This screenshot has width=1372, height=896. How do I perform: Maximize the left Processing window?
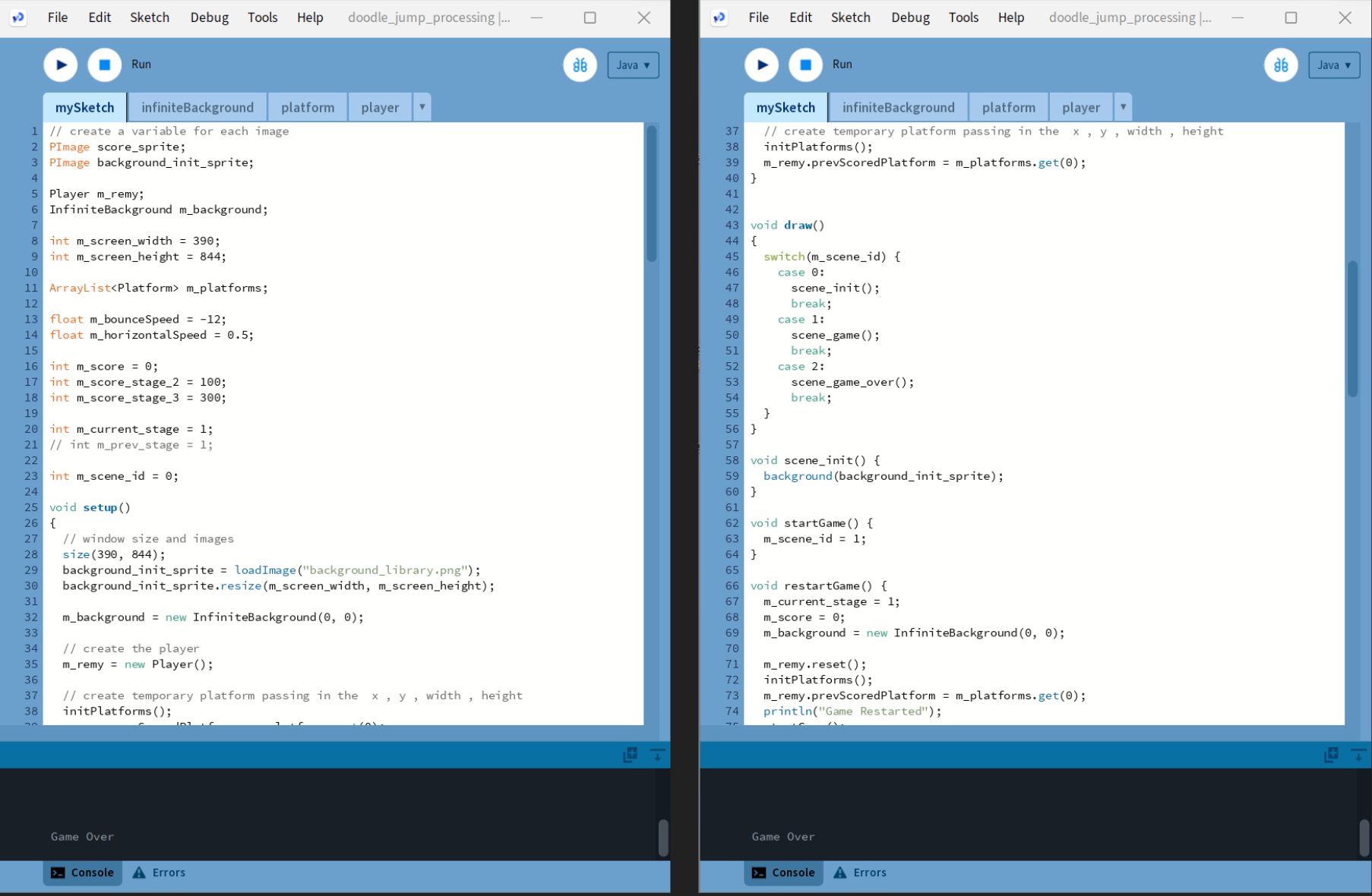point(590,17)
